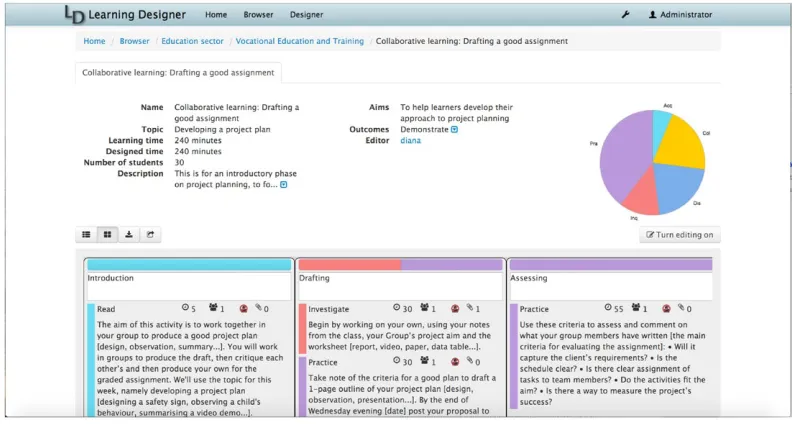This screenshot has width=792, height=424.
Task: Go to Browser breadcrumb link
Action: 134,41
